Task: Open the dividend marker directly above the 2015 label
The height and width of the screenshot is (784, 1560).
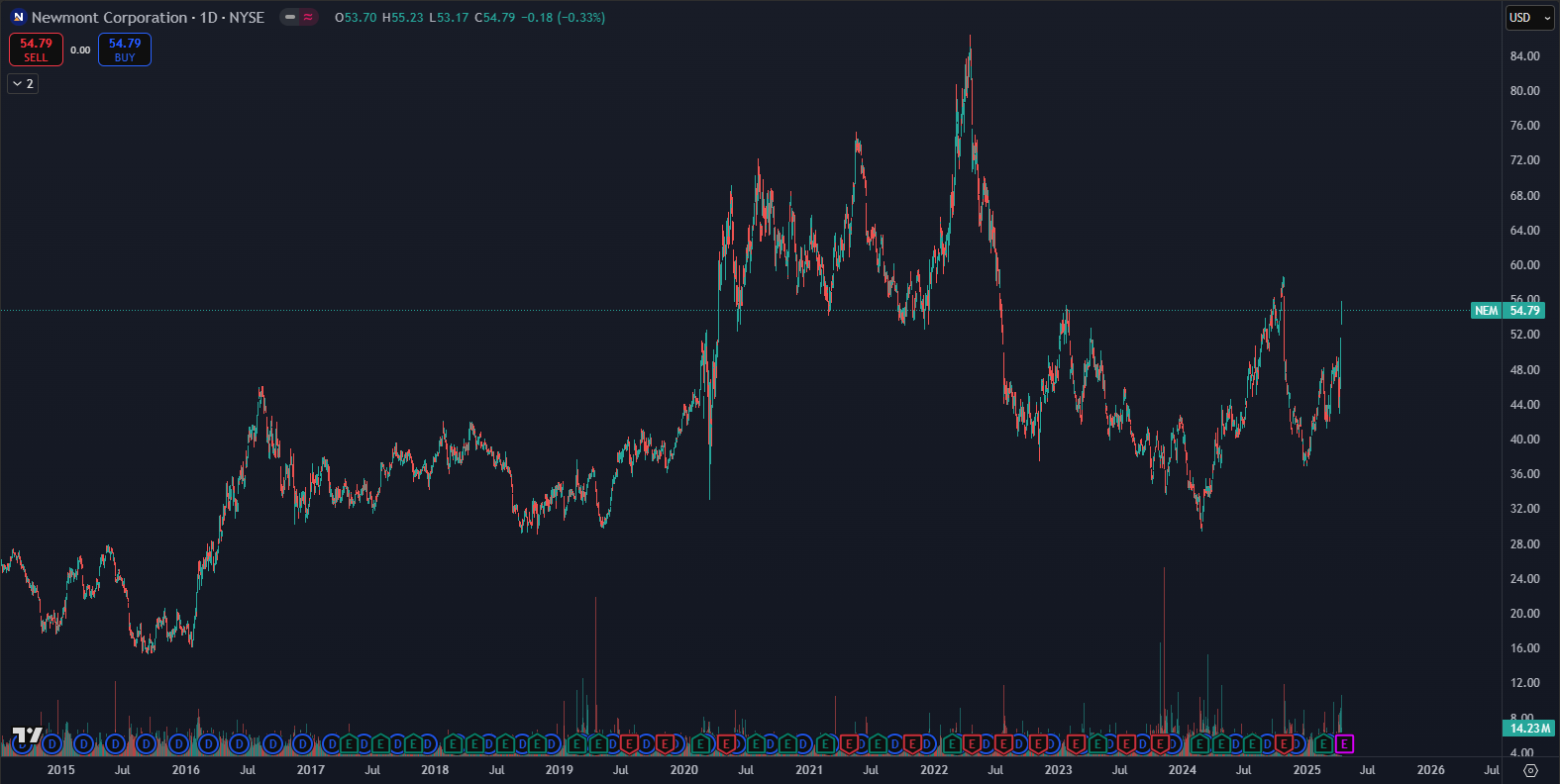Action: (x=52, y=743)
